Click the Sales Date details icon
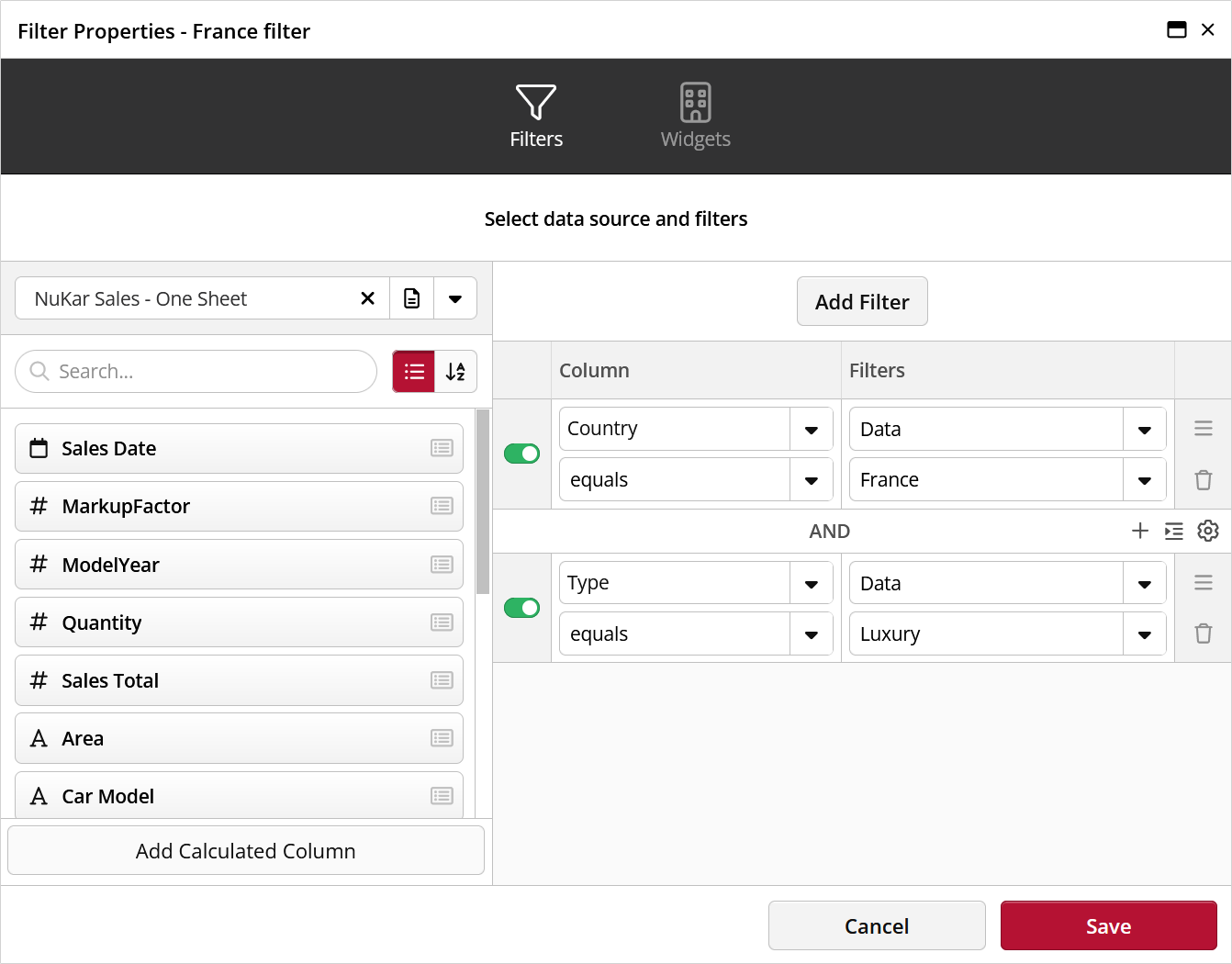Viewport: 1232px width, 964px height. coord(442,448)
